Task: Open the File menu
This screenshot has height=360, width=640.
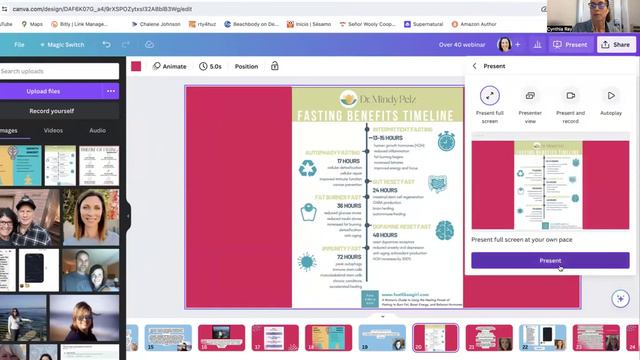Action: (19, 44)
